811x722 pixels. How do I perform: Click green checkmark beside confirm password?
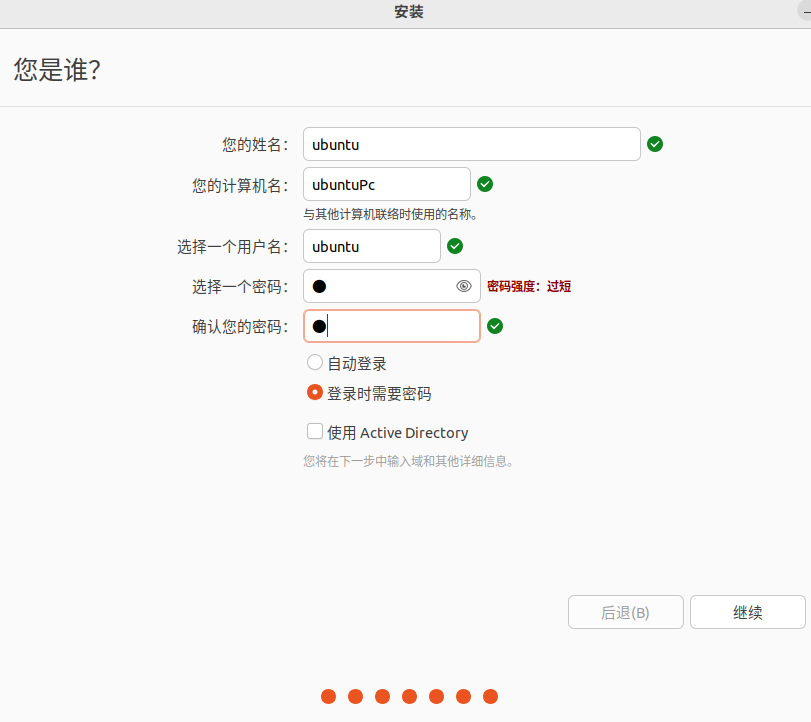click(x=495, y=326)
